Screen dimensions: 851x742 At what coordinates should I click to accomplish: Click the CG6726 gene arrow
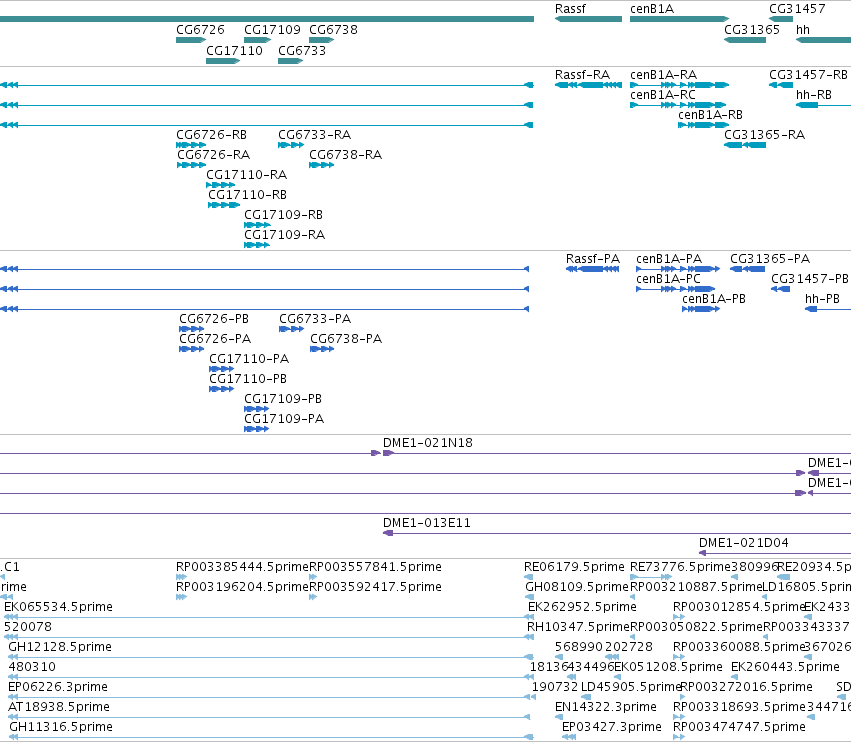[191, 40]
